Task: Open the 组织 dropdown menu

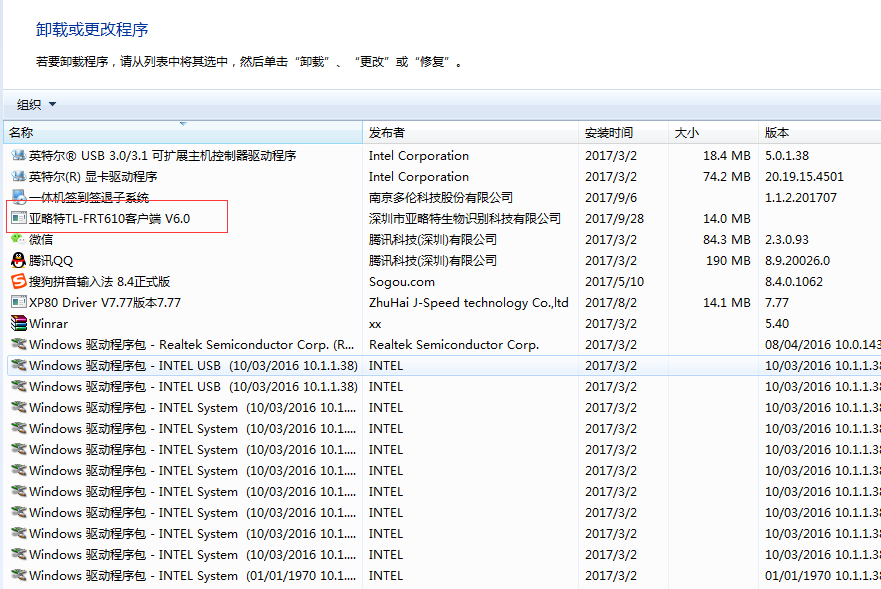Action: [37, 105]
